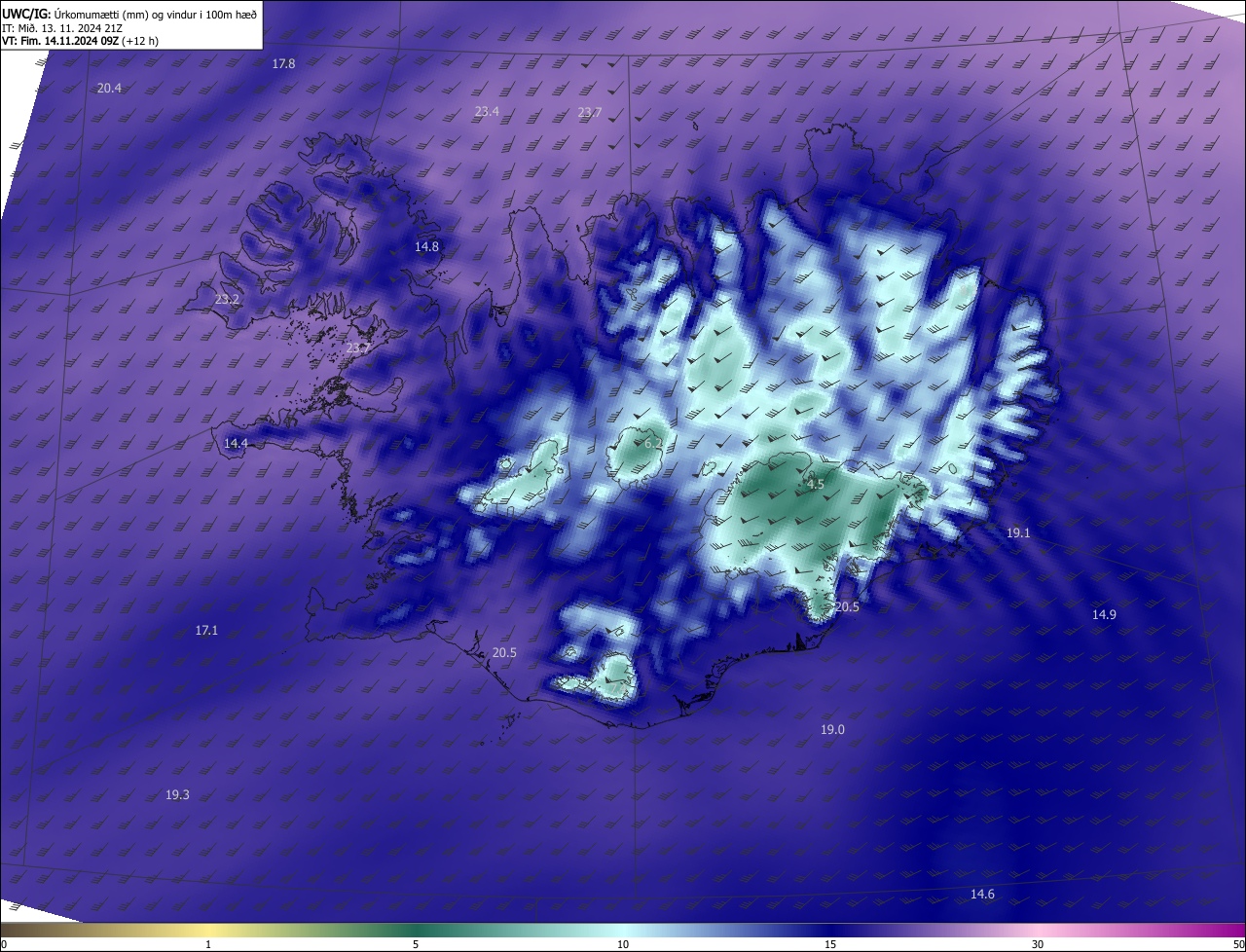Click the 19.3 value label
The width and height of the screenshot is (1246, 952).
click(177, 795)
